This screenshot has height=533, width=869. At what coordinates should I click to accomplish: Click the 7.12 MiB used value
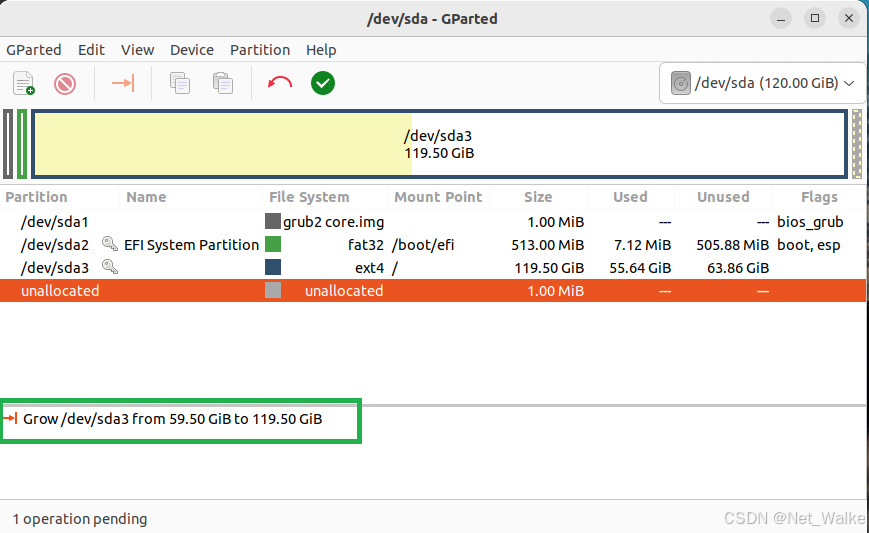point(642,244)
